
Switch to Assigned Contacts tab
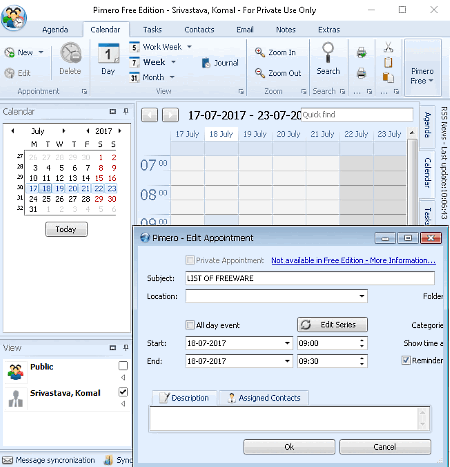click(x=264, y=398)
